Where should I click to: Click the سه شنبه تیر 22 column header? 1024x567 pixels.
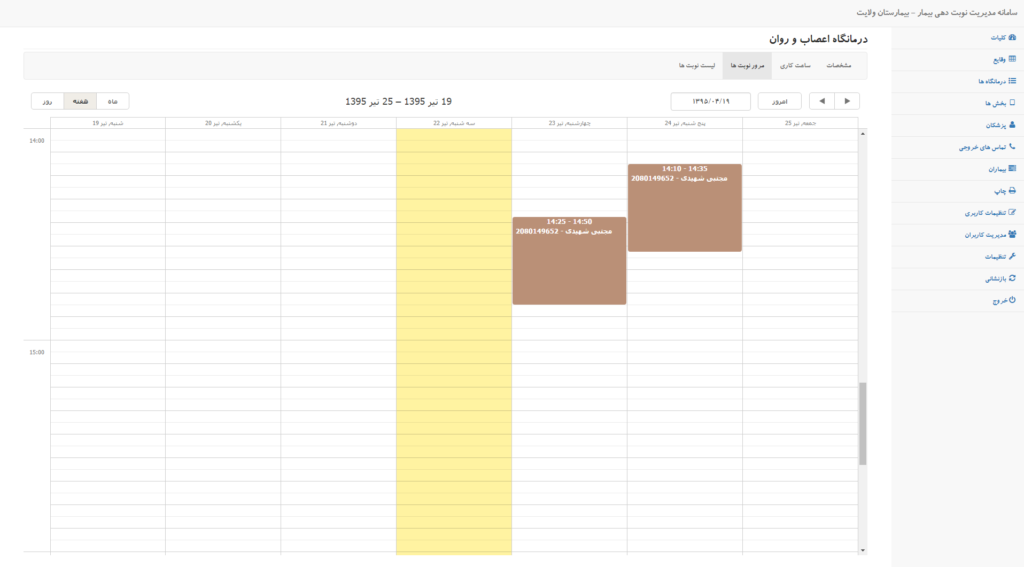coord(454,123)
